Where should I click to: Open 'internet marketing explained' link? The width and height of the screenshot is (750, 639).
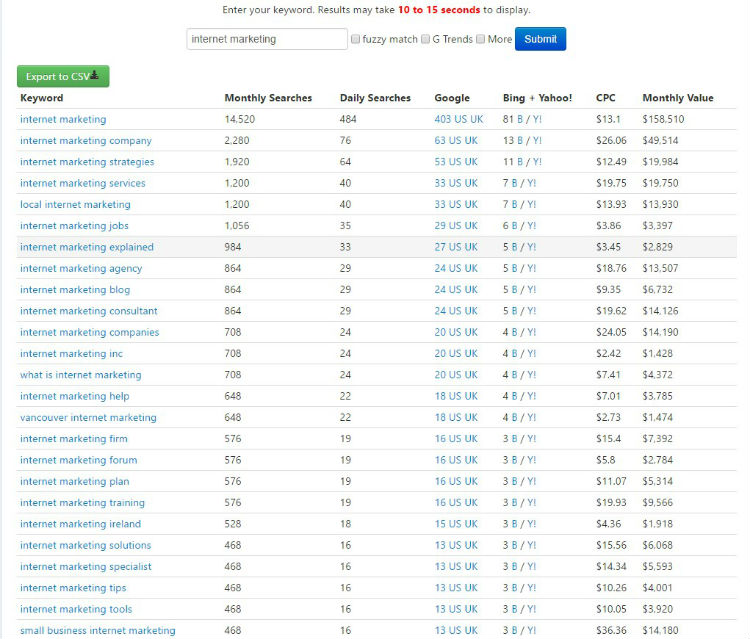point(87,247)
